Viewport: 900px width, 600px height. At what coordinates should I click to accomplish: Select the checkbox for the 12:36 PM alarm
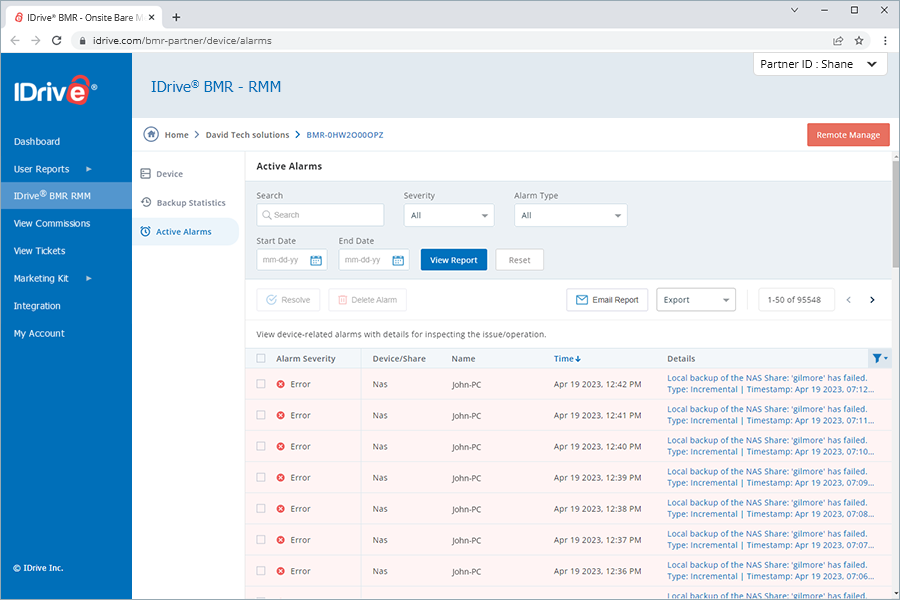pos(261,571)
